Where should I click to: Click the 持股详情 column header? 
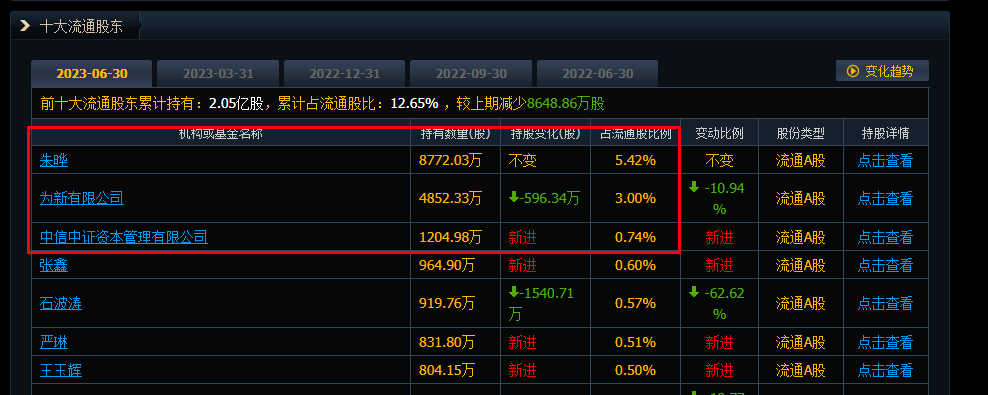tap(885, 134)
